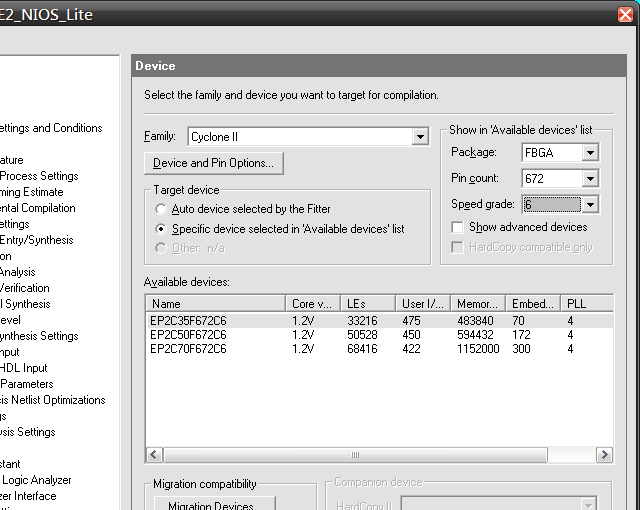Open the Family dropdown list

tap(420, 137)
